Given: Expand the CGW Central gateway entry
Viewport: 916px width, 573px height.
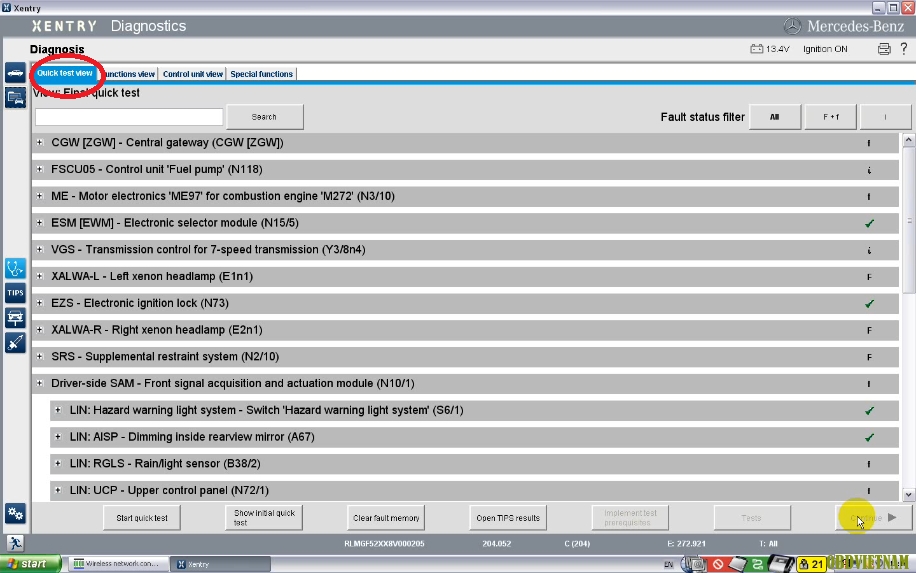Looking at the screenshot, I should click(39, 143).
